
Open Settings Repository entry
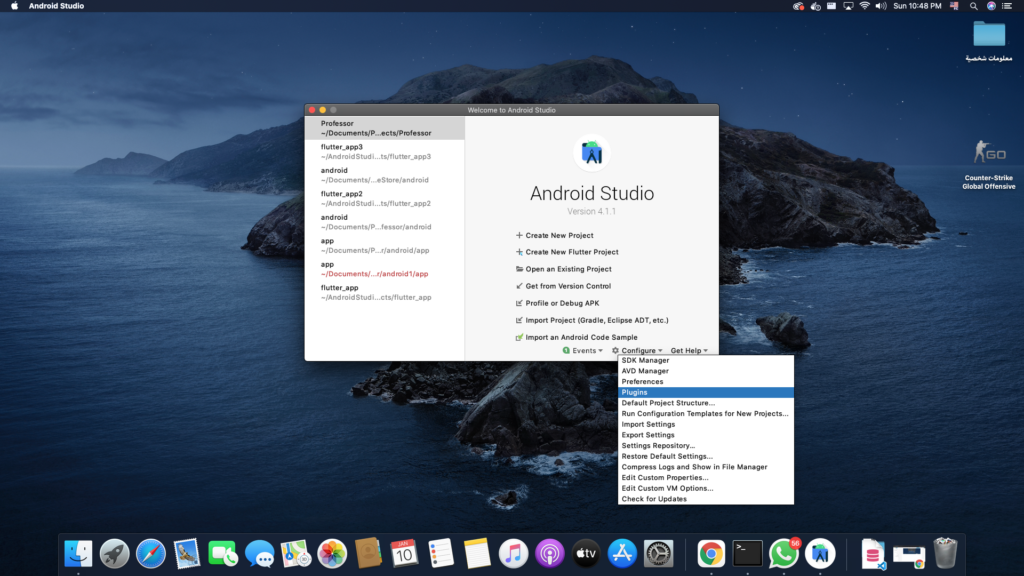click(x=705, y=445)
